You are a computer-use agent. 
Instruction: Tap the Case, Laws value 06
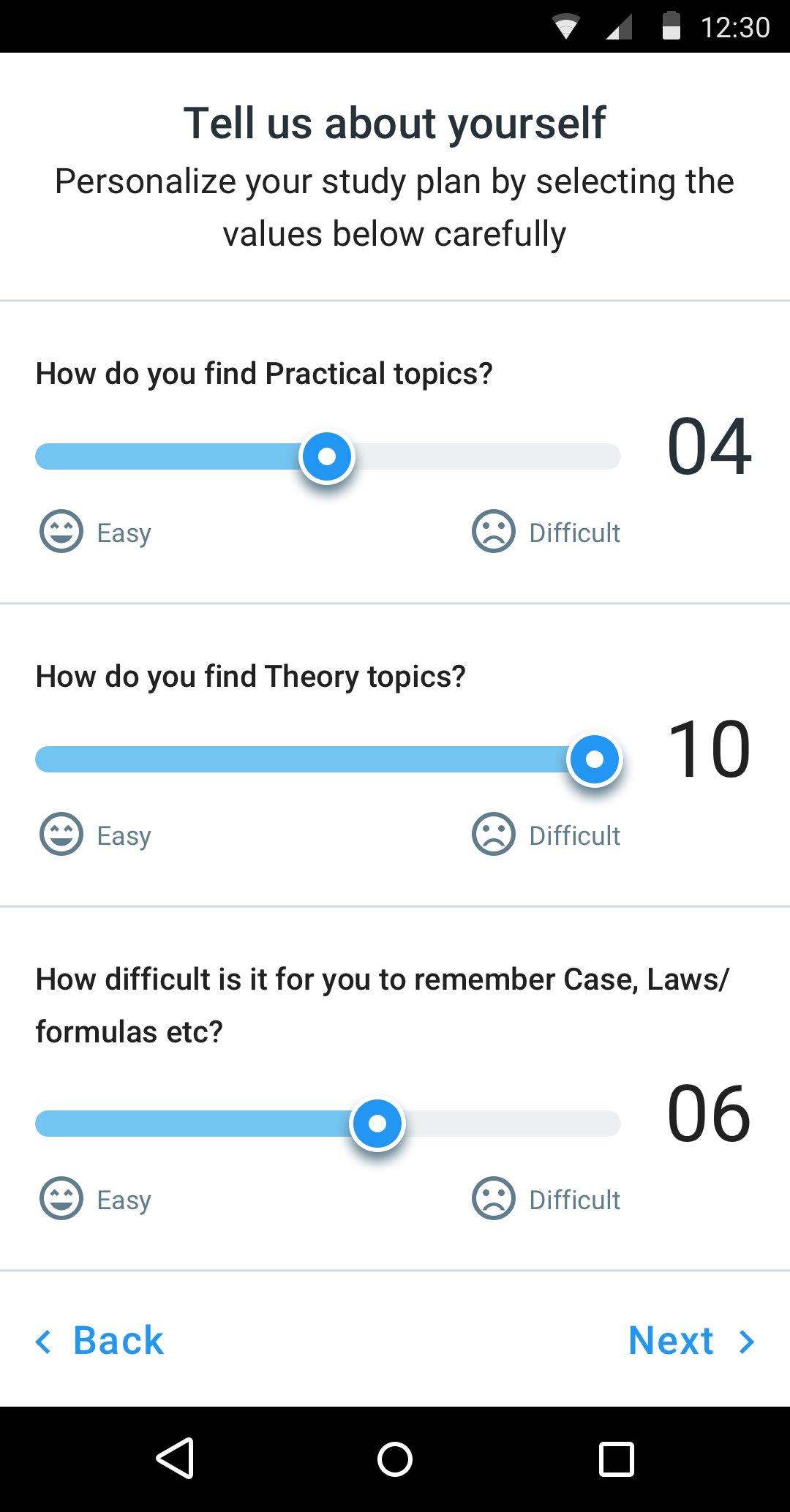709,1113
